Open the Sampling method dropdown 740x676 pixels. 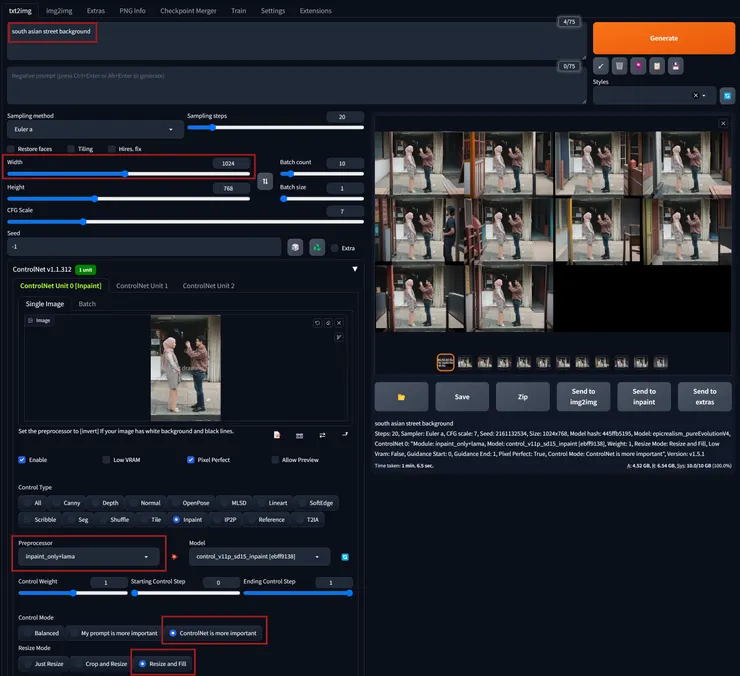coord(94,129)
